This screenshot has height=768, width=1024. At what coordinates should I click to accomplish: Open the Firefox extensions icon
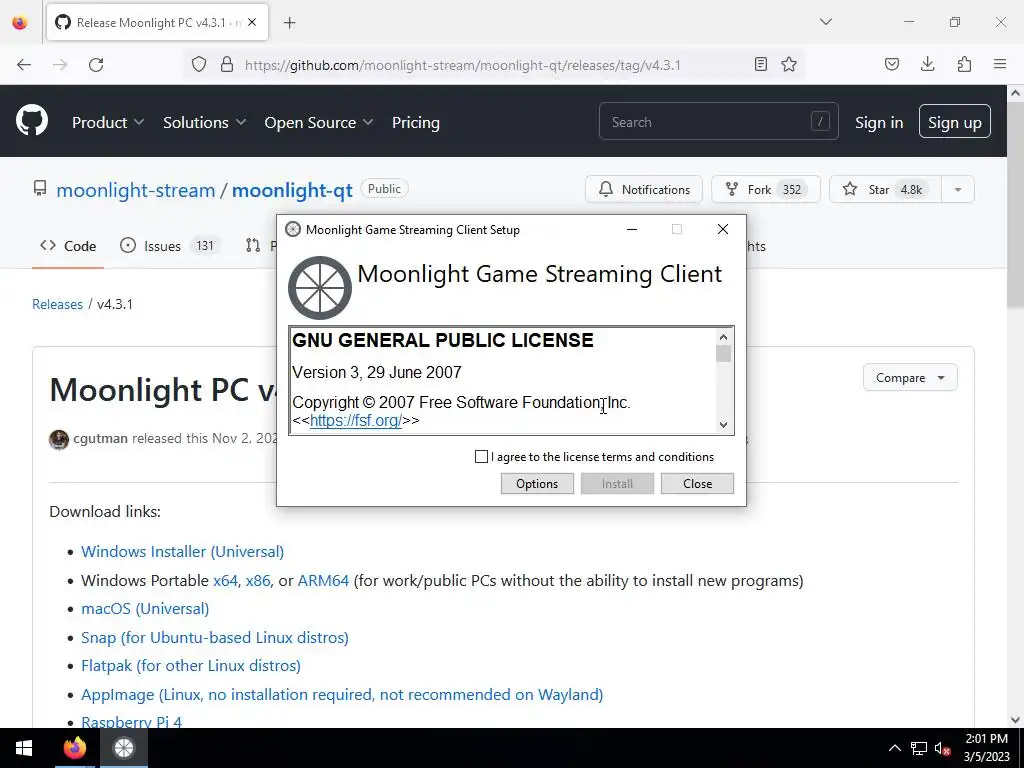coord(964,64)
